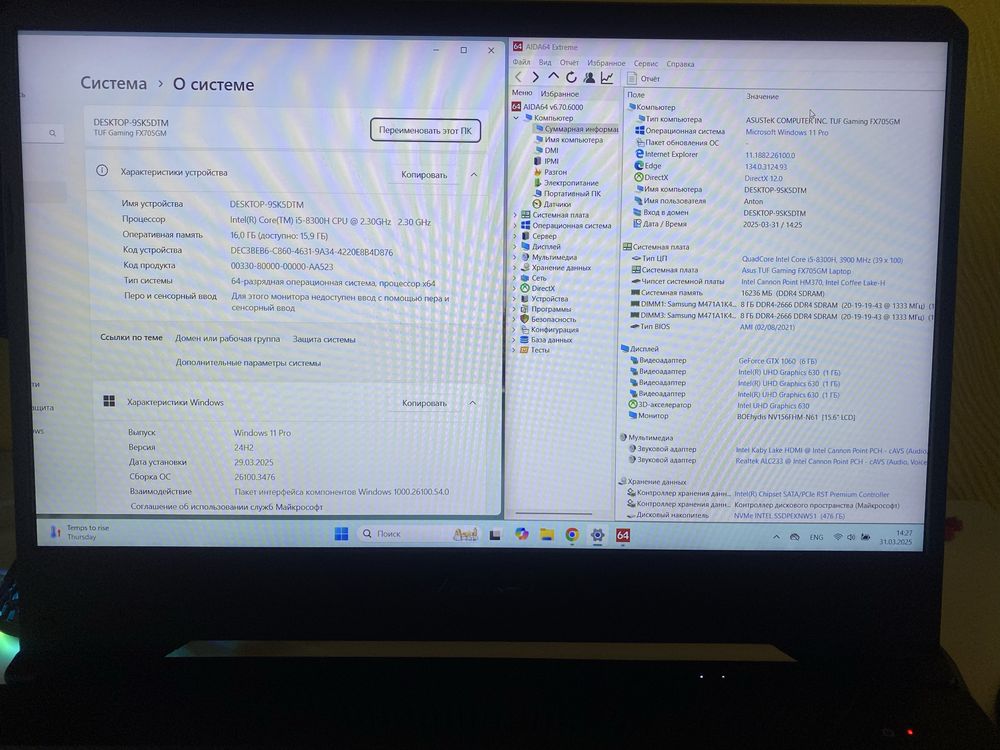
Task: Copy device specs with Копировать button
Action: click(x=424, y=175)
